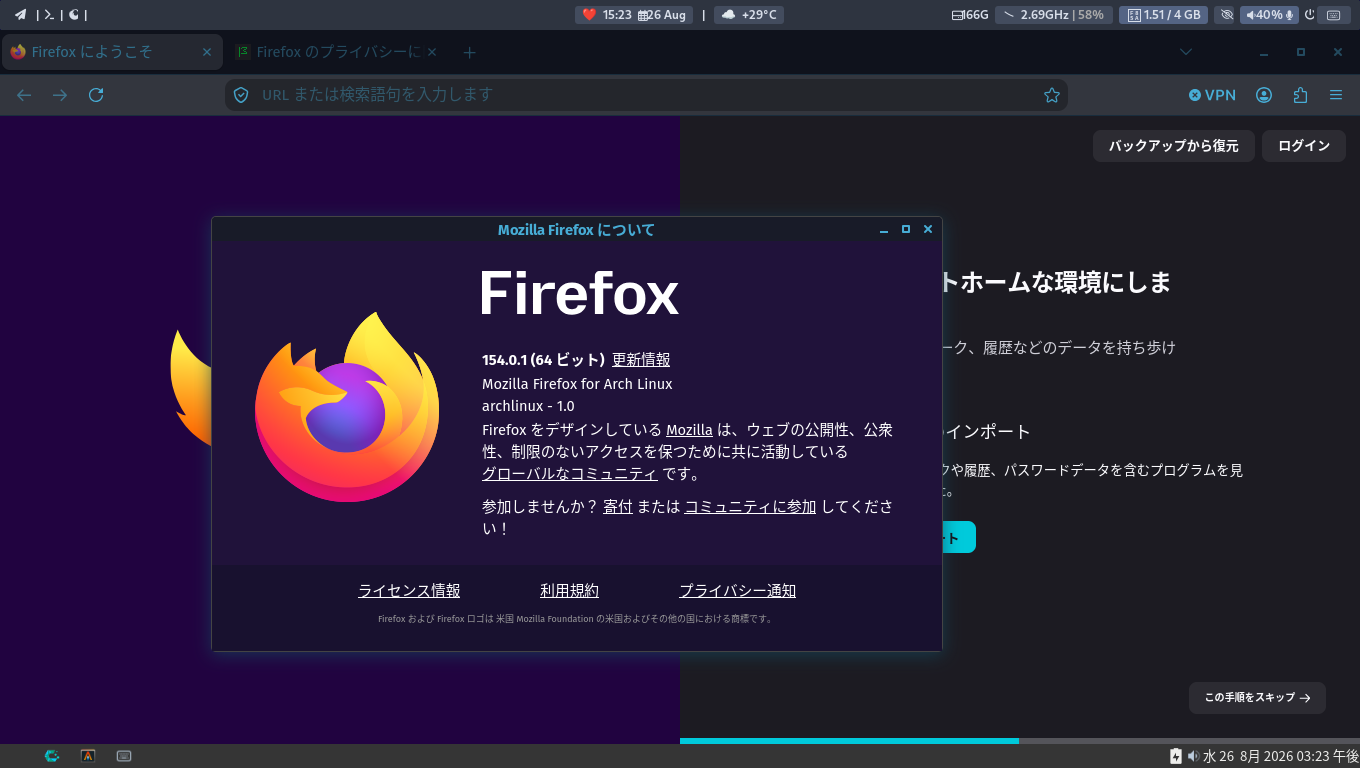Click the battery charging icon in the bottom tray

1176,756
